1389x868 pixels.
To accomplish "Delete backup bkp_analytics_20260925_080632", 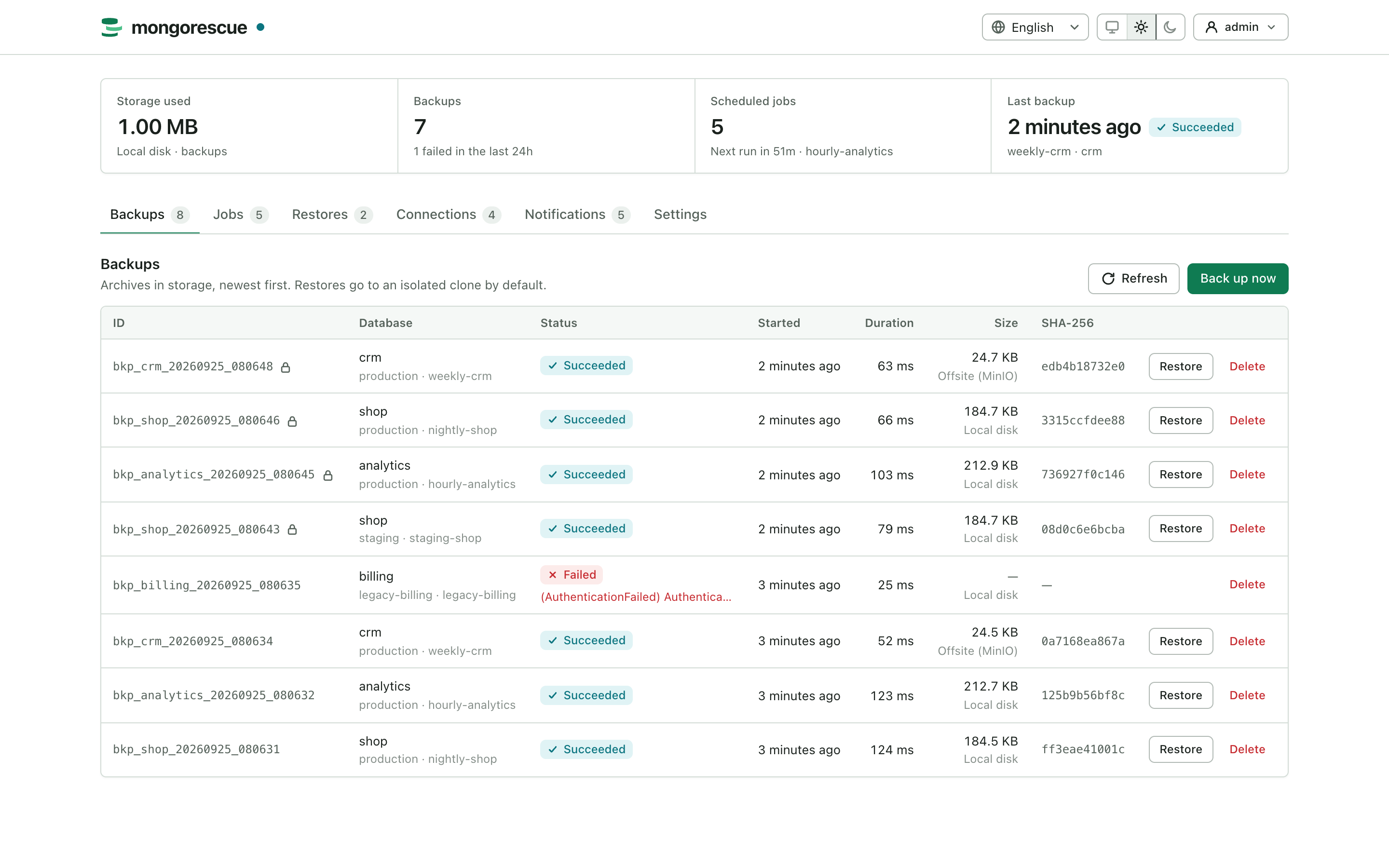I will pyautogui.click(x=1247, y=695).
